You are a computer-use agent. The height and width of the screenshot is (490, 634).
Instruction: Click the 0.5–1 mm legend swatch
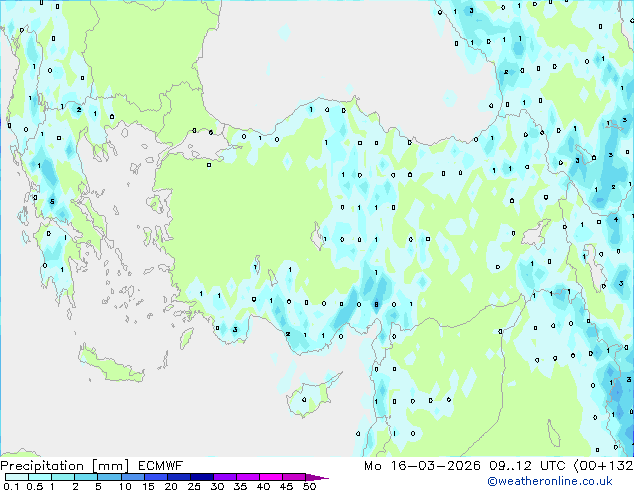coord(40,477)
